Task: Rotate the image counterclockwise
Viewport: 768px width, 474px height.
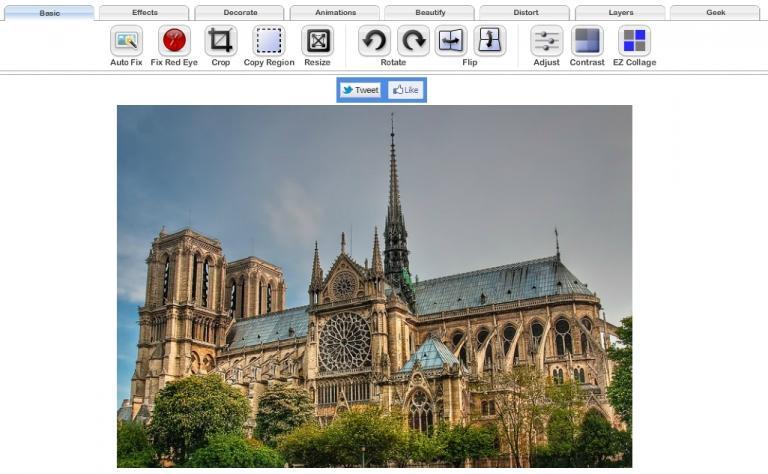Action: point(374,41)
